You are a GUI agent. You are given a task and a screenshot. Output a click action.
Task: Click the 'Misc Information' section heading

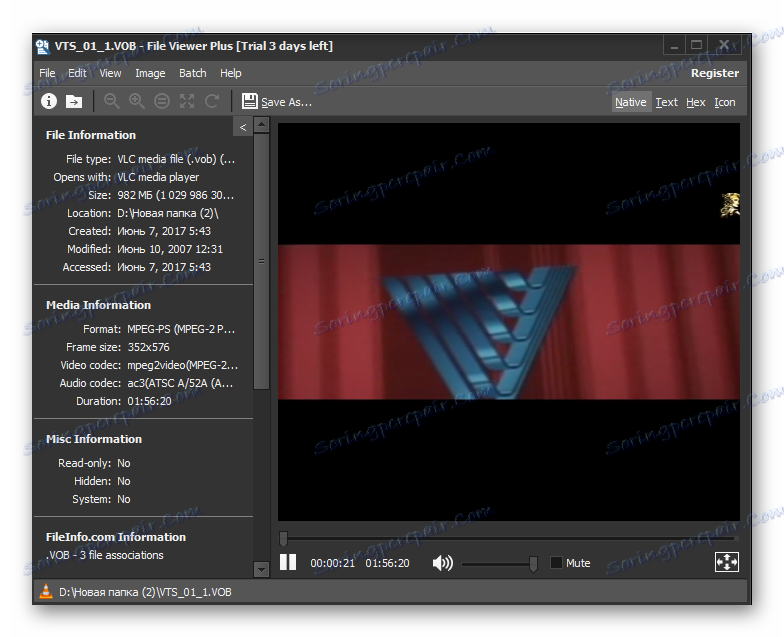pyautogui.click(x=94, y=439)
